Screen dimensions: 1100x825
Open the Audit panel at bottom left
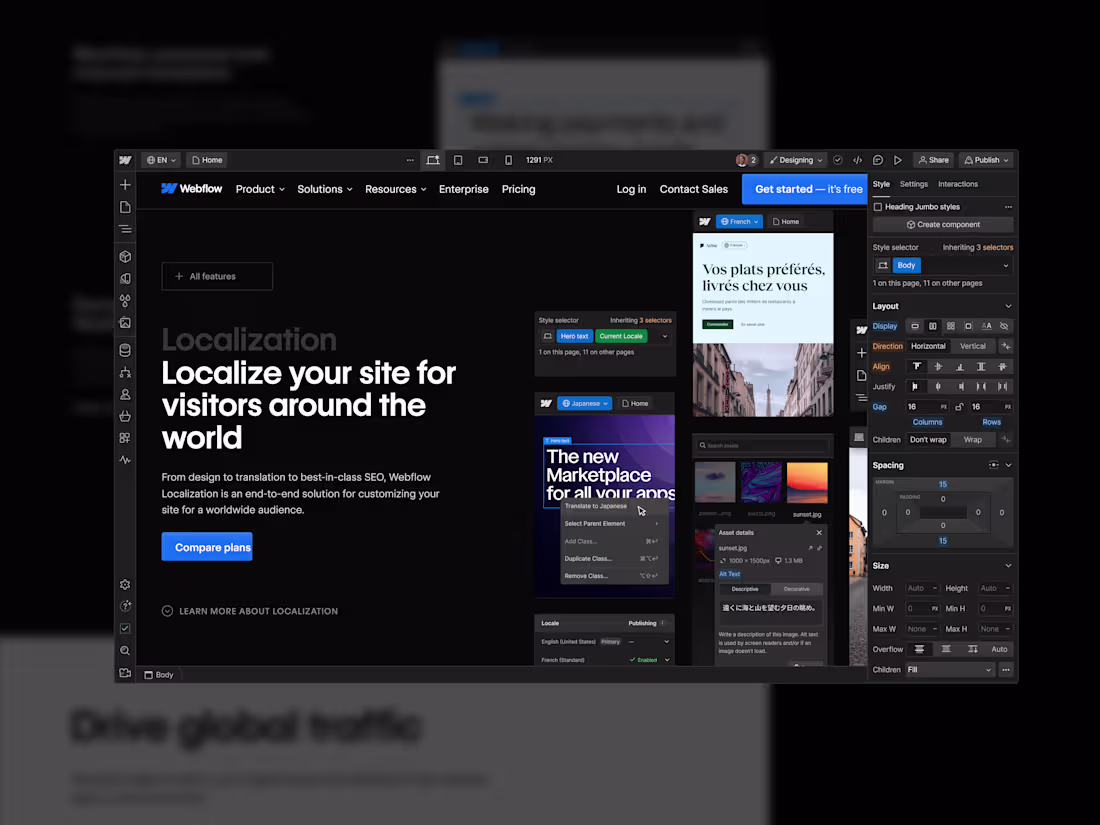tap(124, 627)
